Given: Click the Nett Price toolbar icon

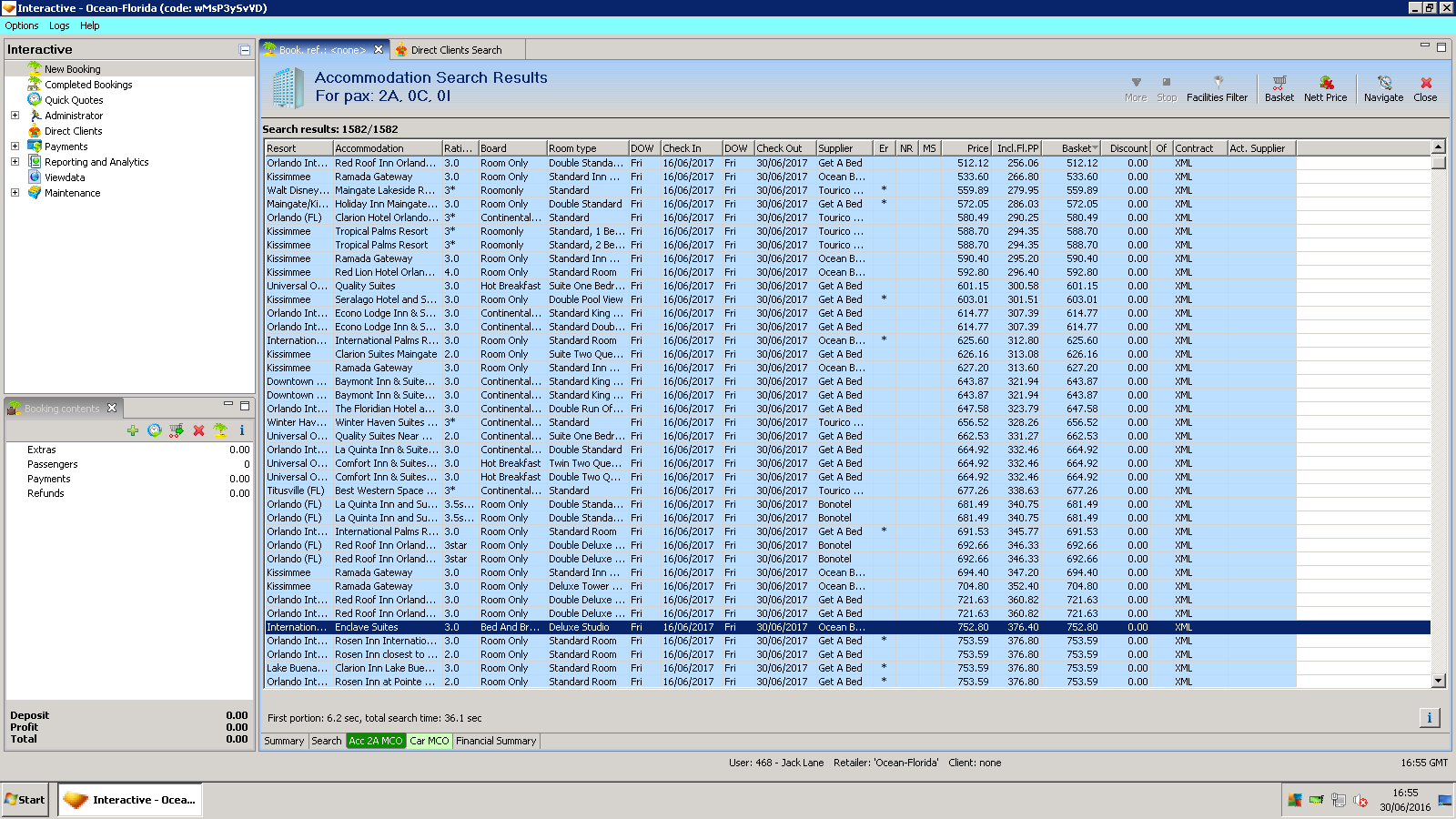Looking at the screenshot, I should pyautogui.click(x=1325, y=84).
